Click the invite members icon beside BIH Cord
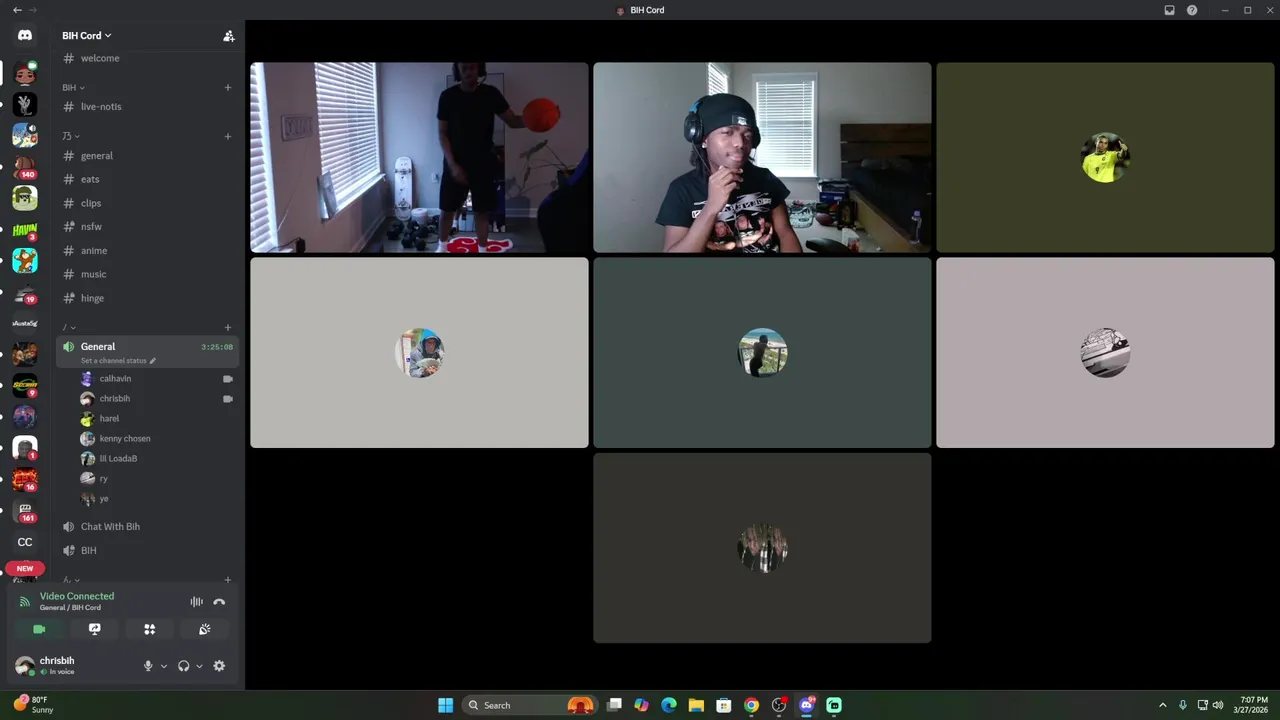The width and height of the screenshot is (1280, 720). tap(228, 36)
